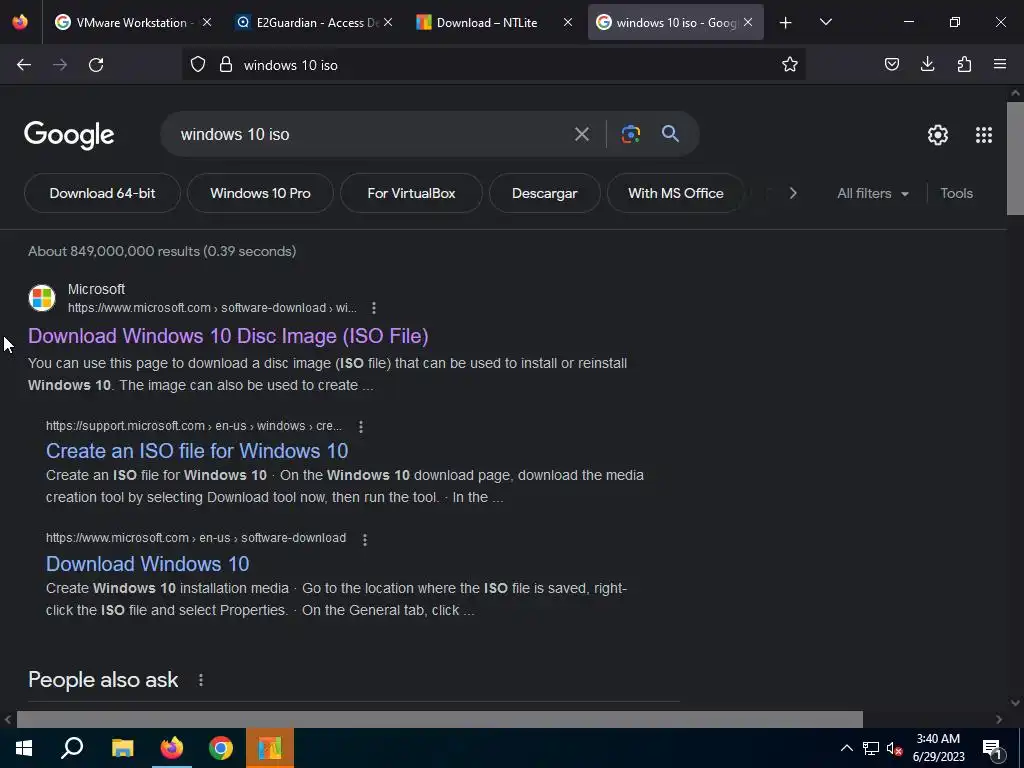Click the Microsoft favicon logo

coord(42,298)
